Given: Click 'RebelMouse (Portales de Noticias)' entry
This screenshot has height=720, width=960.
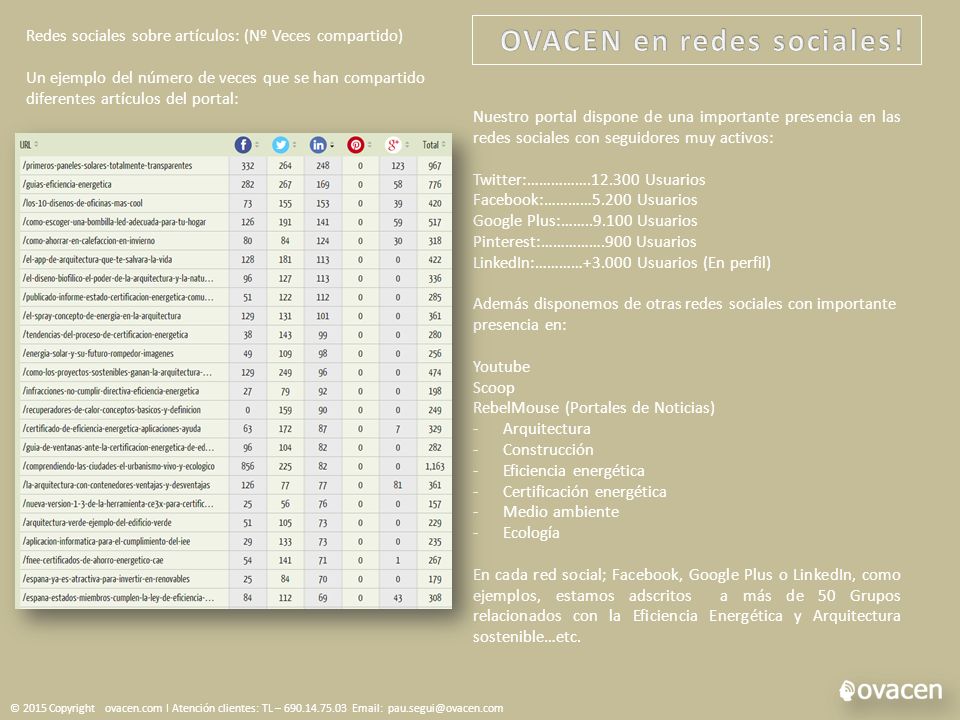Looking at the screenshot, I should [x=593, y=408].
